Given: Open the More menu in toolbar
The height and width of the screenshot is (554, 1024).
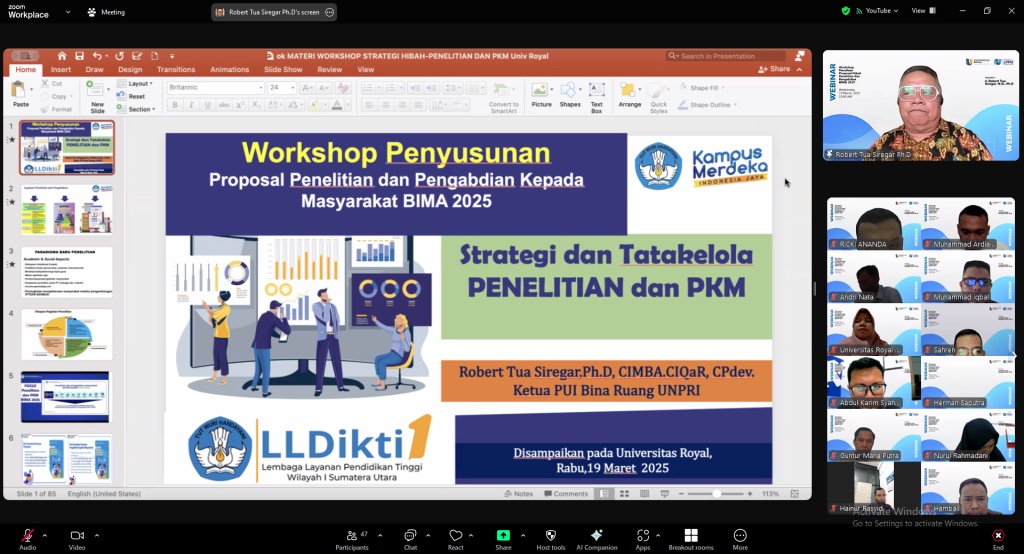Looking at the screenshot, I should 740,537.
